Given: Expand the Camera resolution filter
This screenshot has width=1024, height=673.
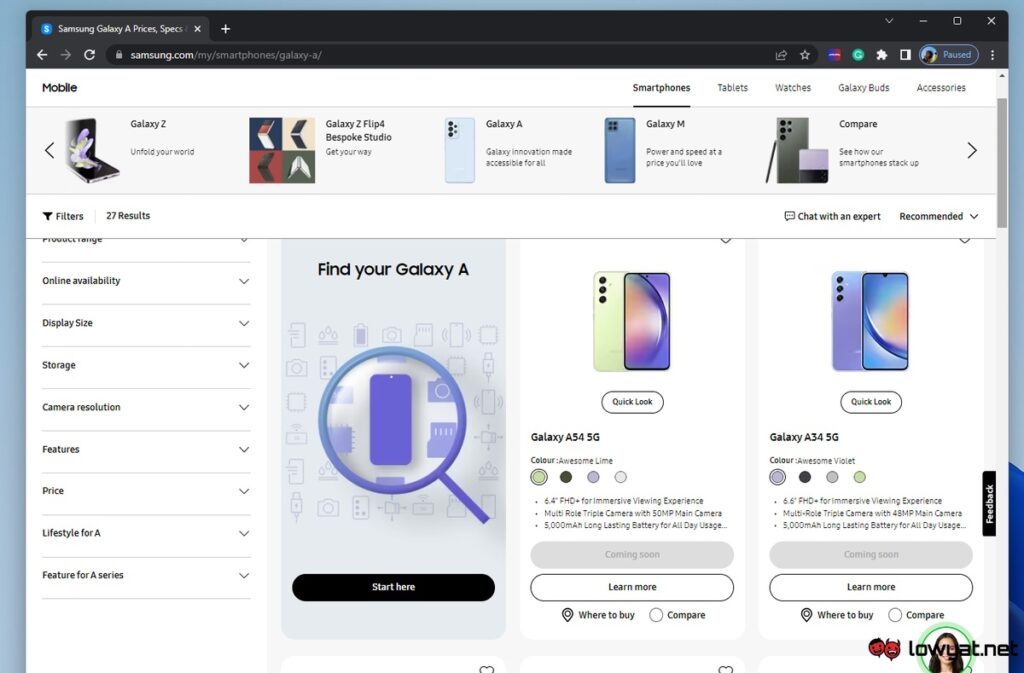Looking at the screenshot, I should (x=146, y=407).
